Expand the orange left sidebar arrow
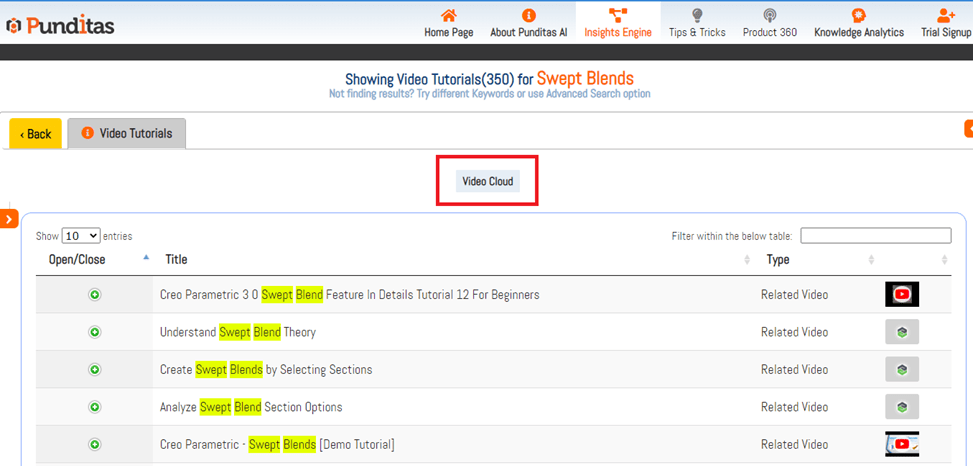The width and height of the screenshot is (973, 466). [x=9, y=218]
